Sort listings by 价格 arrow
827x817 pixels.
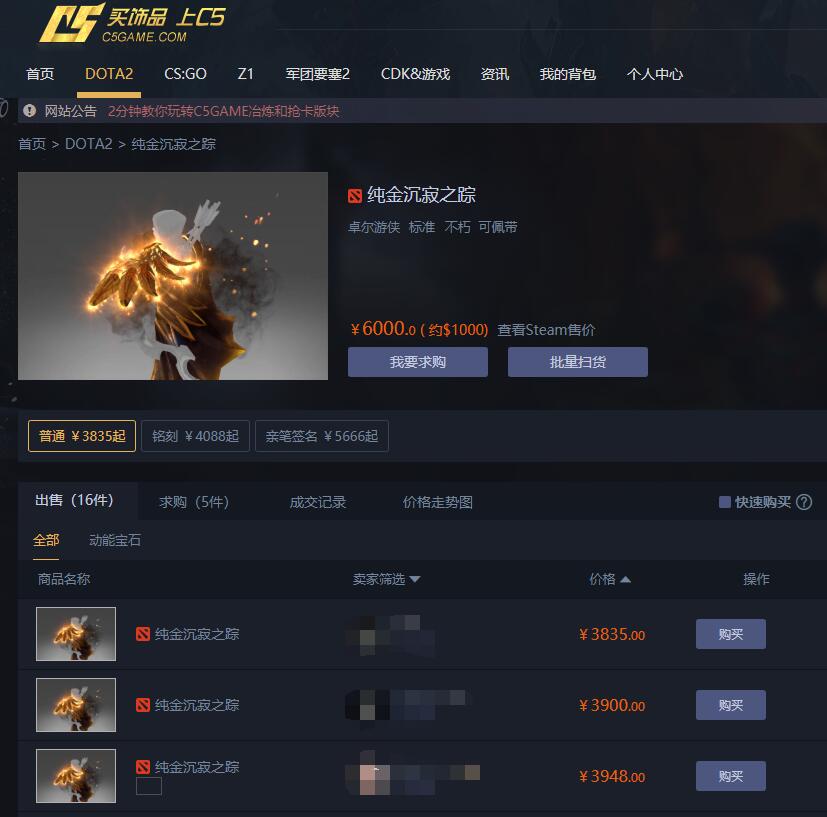pos(626,580)
